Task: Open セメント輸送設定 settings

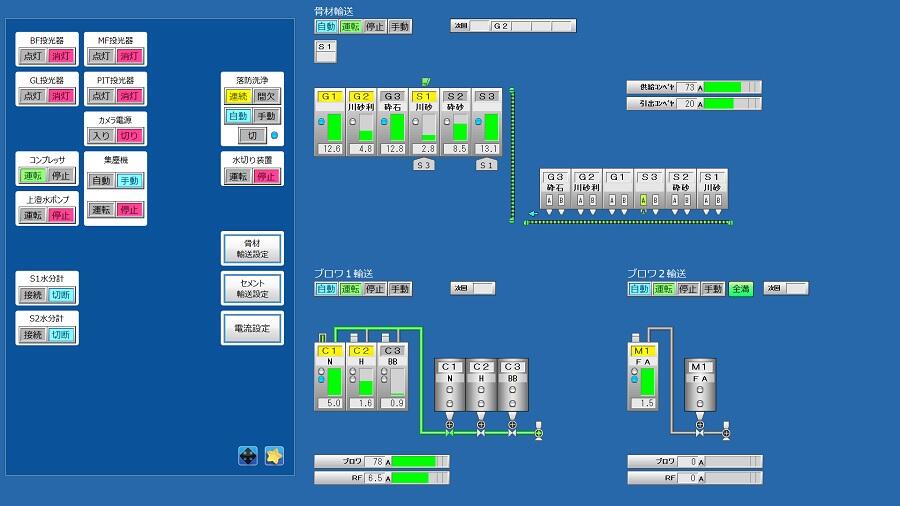Action: (252, 288)
